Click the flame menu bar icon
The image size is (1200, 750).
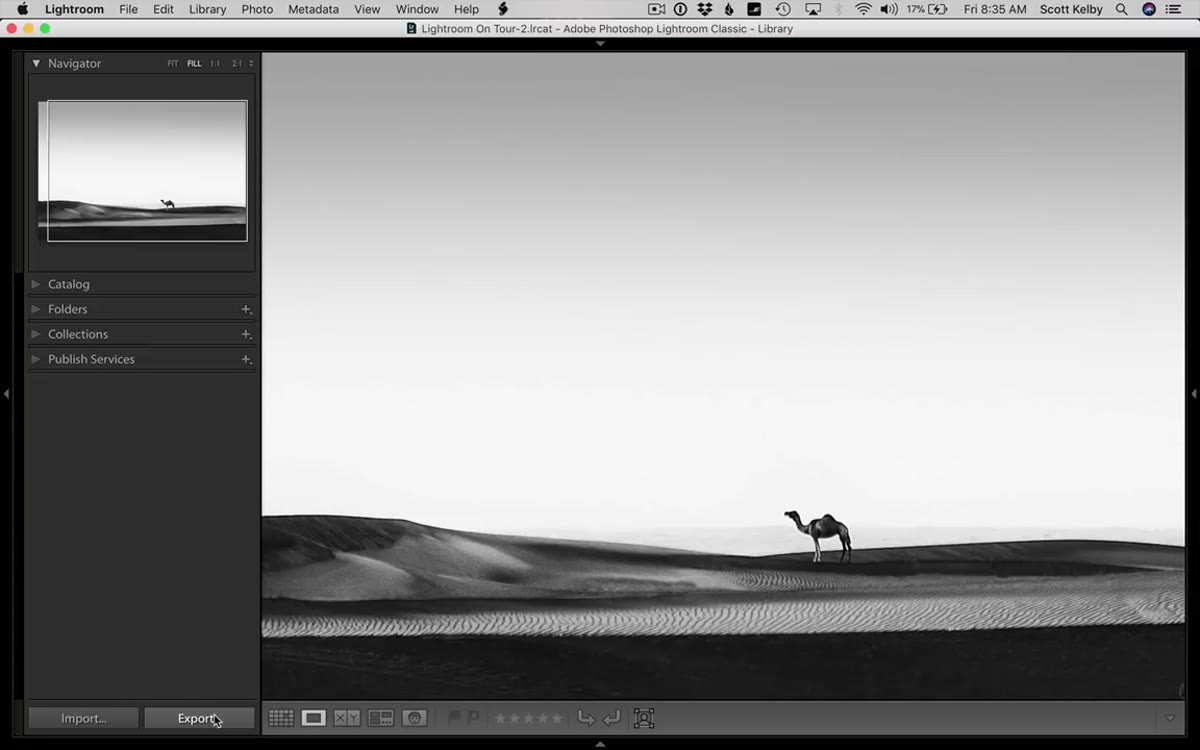729,9
